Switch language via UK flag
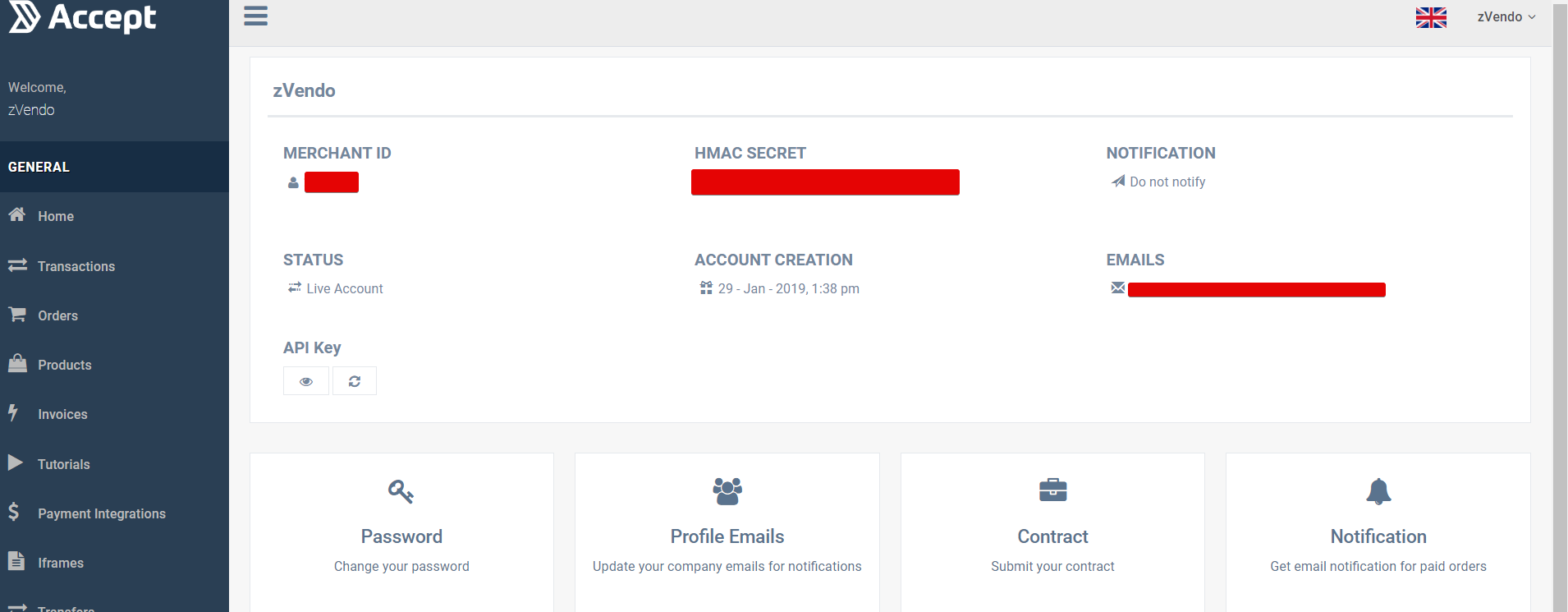The width and height of the screenshot is (1568, 612). point(1431,17)
